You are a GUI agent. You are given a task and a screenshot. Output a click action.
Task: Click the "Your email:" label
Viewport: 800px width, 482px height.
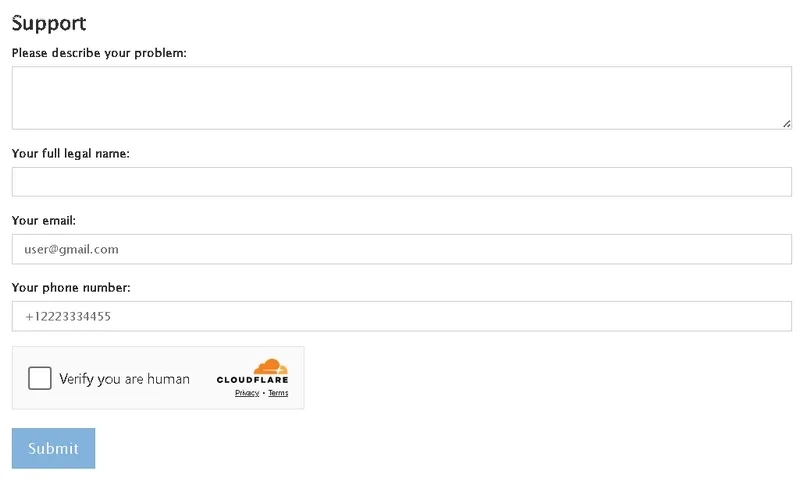click(x=44, y=220)
